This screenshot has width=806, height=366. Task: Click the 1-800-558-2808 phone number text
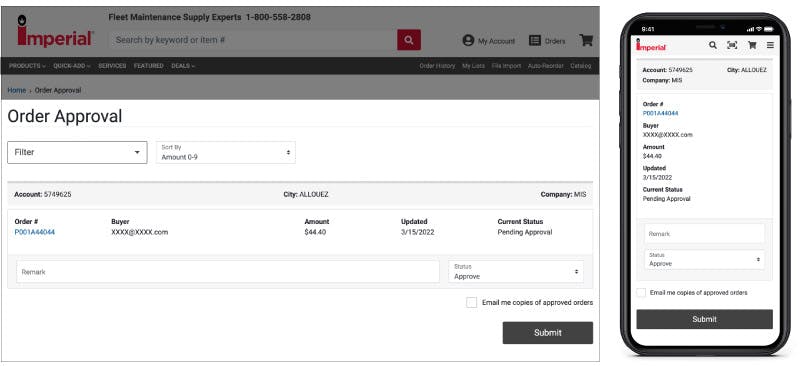(278, 17)
